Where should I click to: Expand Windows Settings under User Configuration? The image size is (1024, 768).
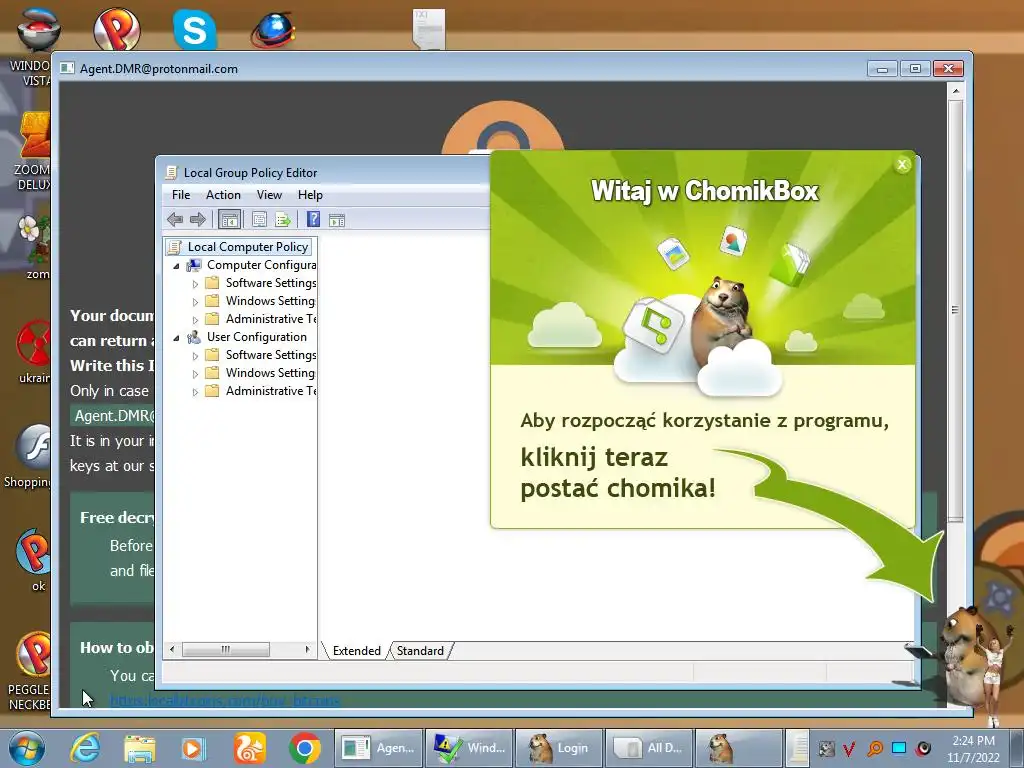(x=195, y=374)
